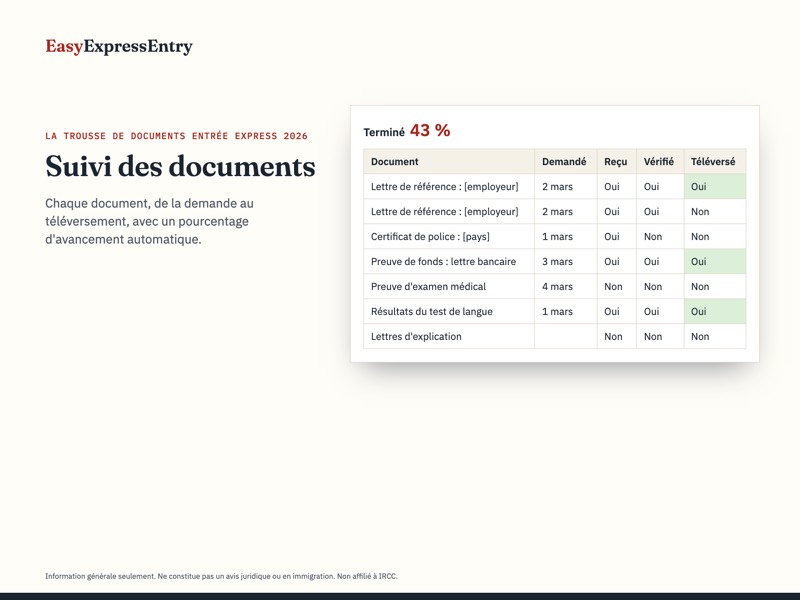Click '1 mars' in the Résultats du test de langue row
800x600 pixels.
pos(566,311)
